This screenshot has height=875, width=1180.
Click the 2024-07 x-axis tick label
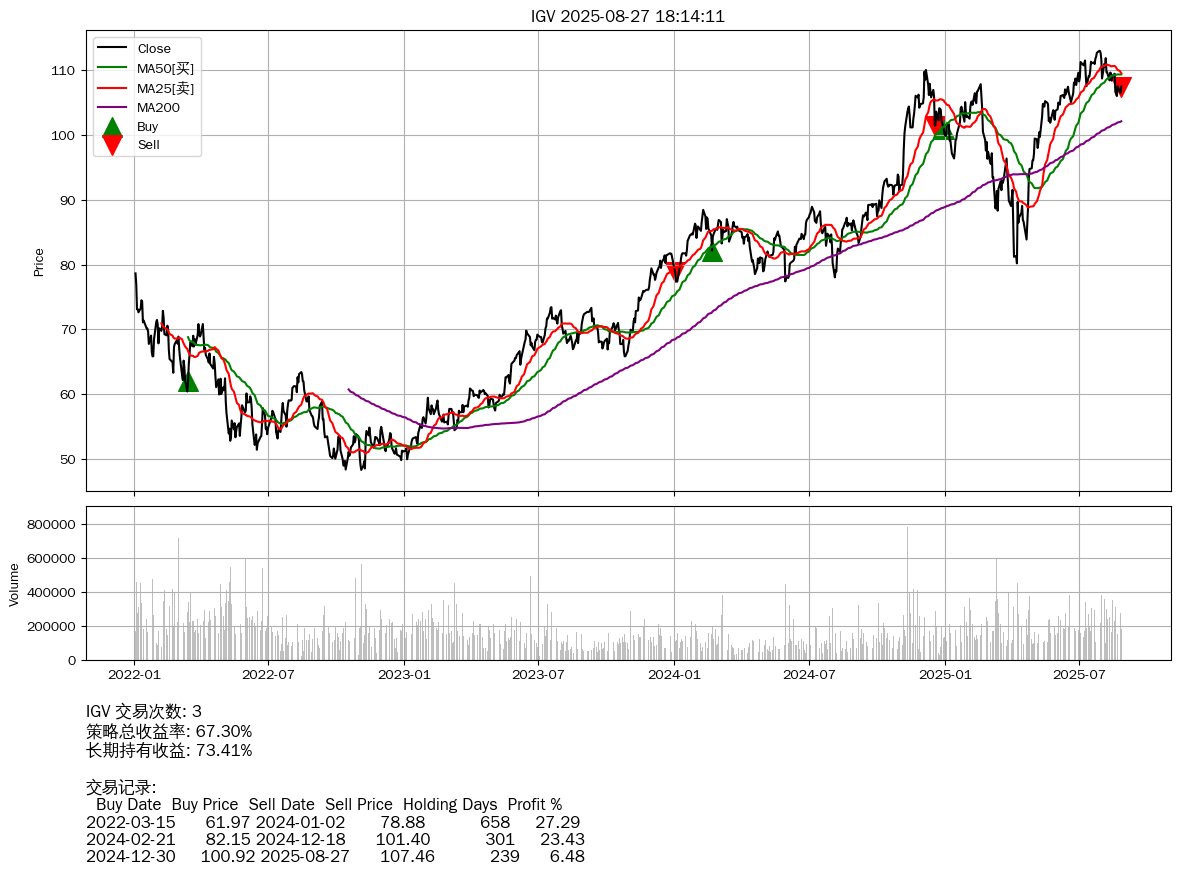tap(809, 675)
